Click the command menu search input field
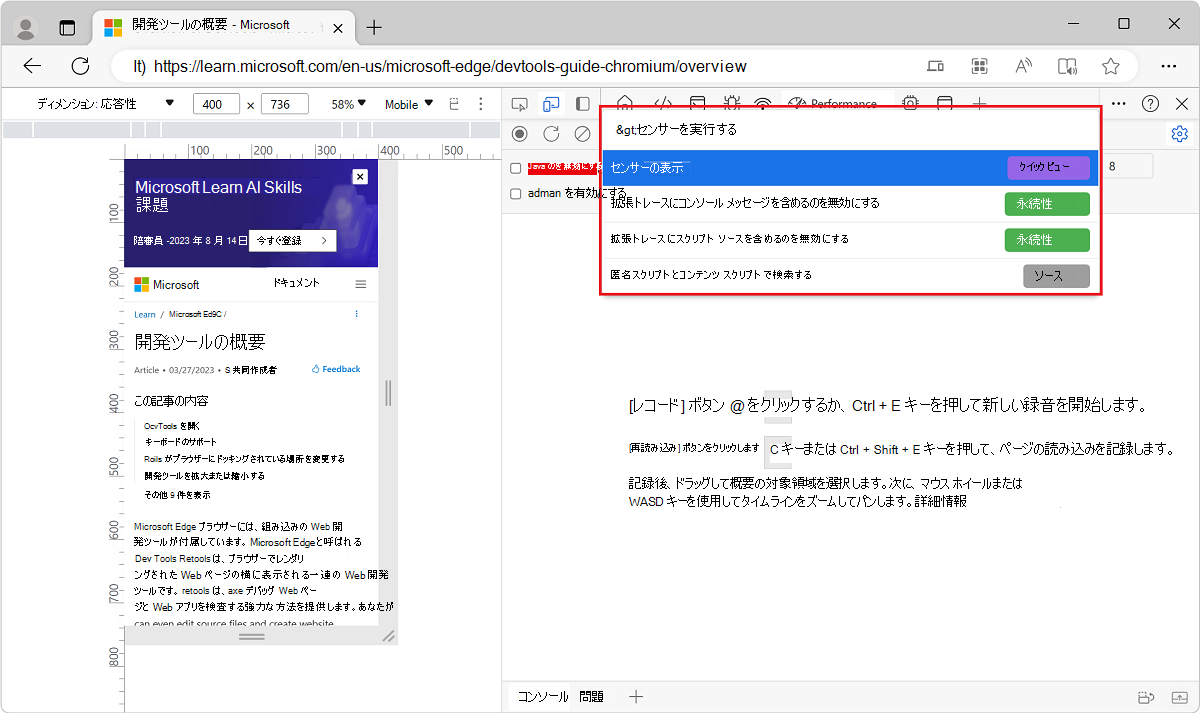Screen dimensions: 1200x713 point(850,130)
